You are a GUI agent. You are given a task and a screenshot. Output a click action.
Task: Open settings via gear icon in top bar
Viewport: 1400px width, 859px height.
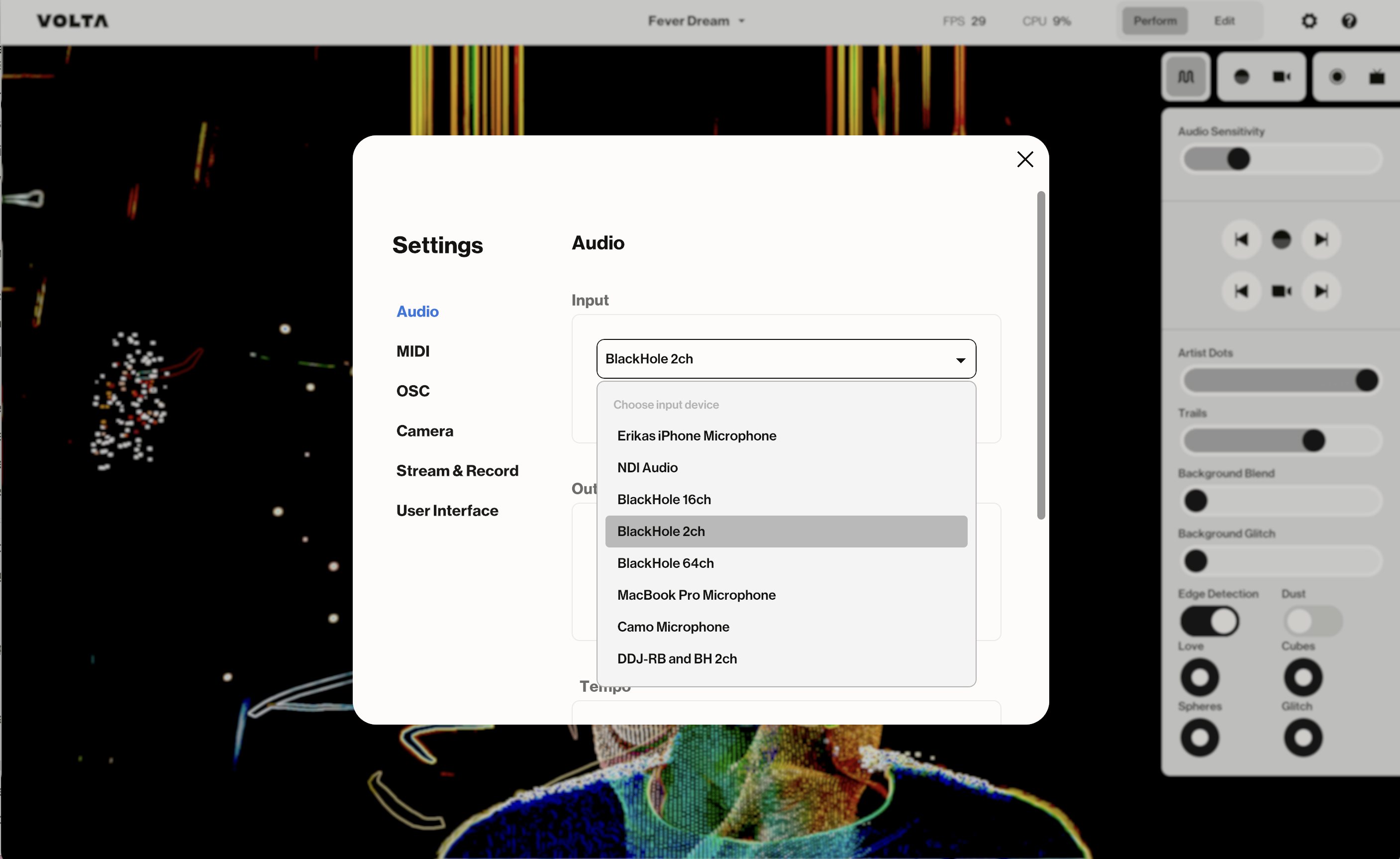[1308, 21]
